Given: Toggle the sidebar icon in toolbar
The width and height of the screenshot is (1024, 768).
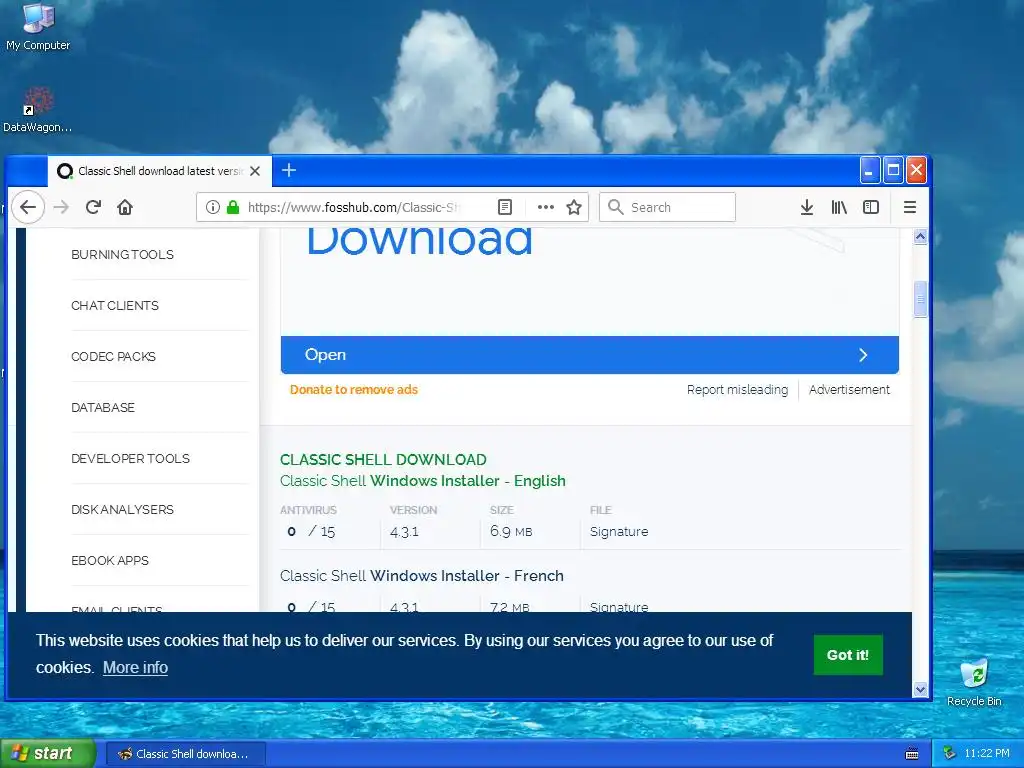Looking at the screenshot, I should pyautogui.click(x=871, y=207).
